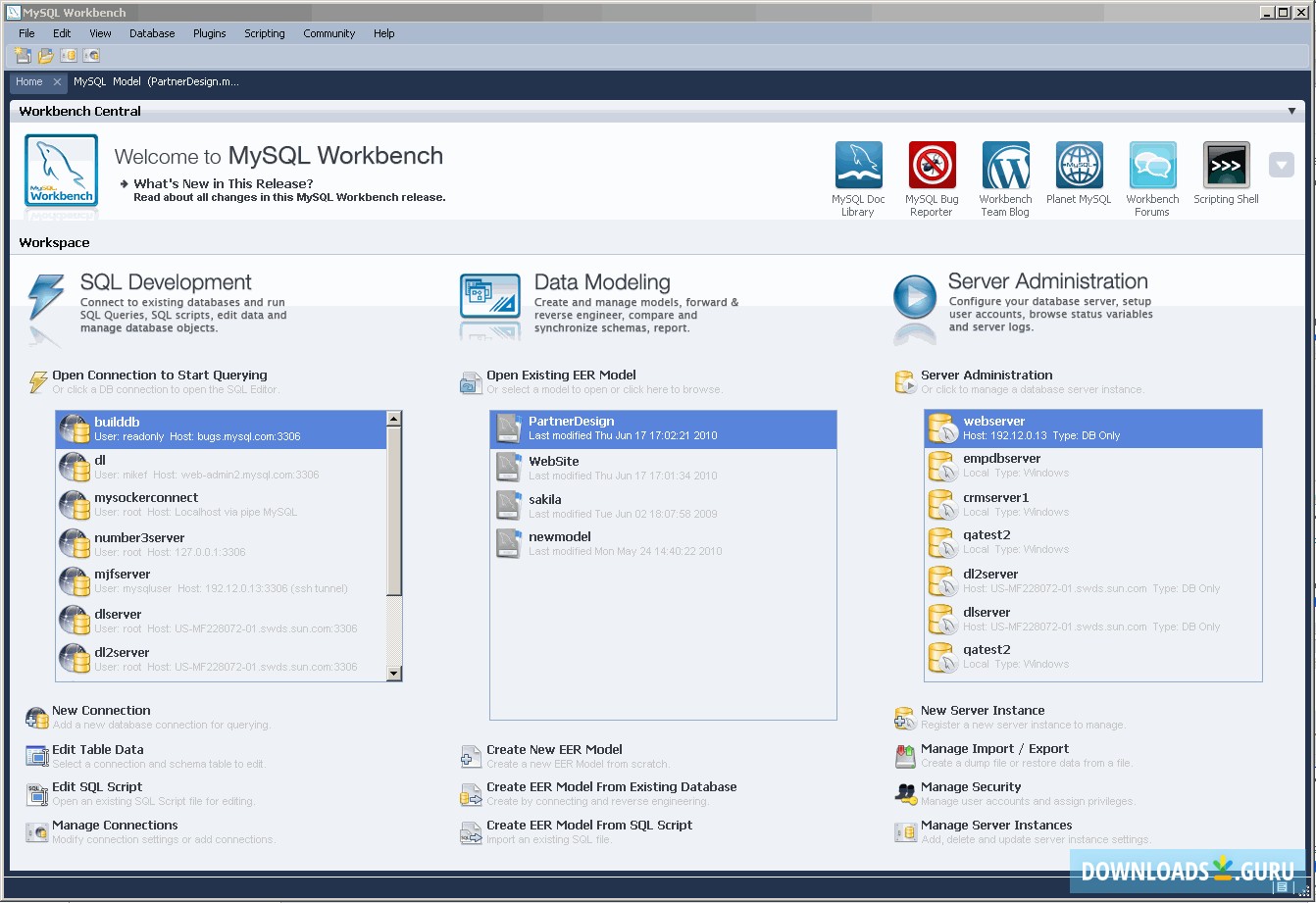Click the Edit SQL Script icon
Viewport: 1316px width, 903px height.
[x=36, y=793]
